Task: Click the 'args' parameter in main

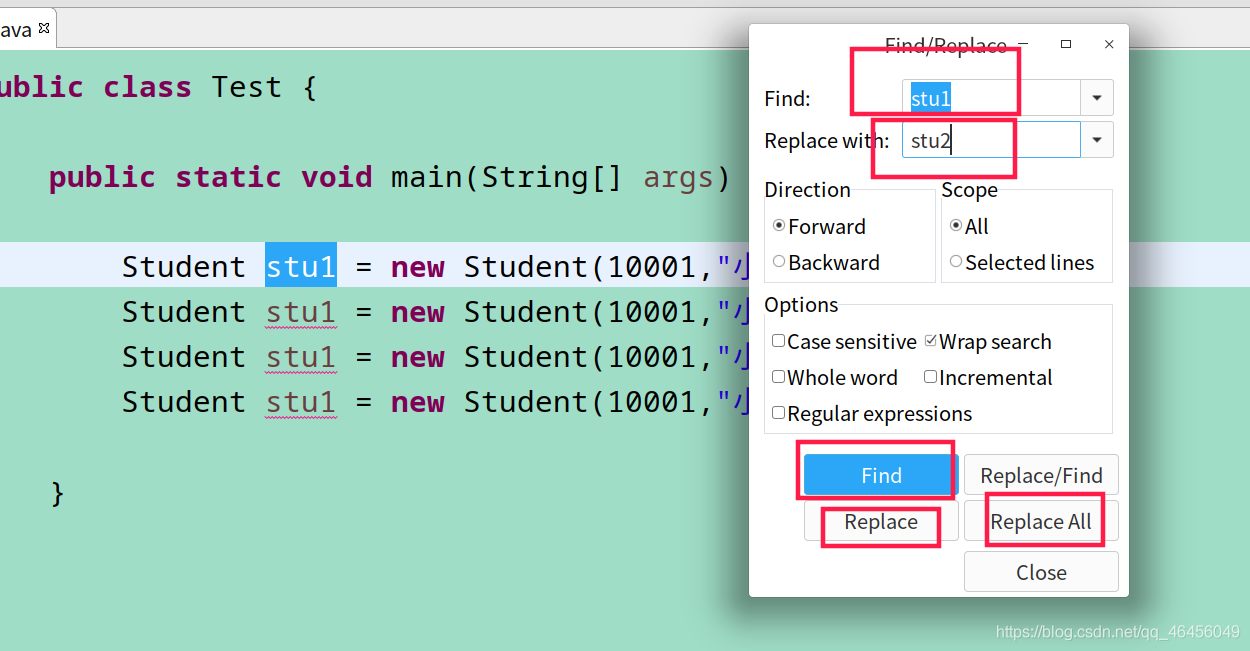Action: 679,177
